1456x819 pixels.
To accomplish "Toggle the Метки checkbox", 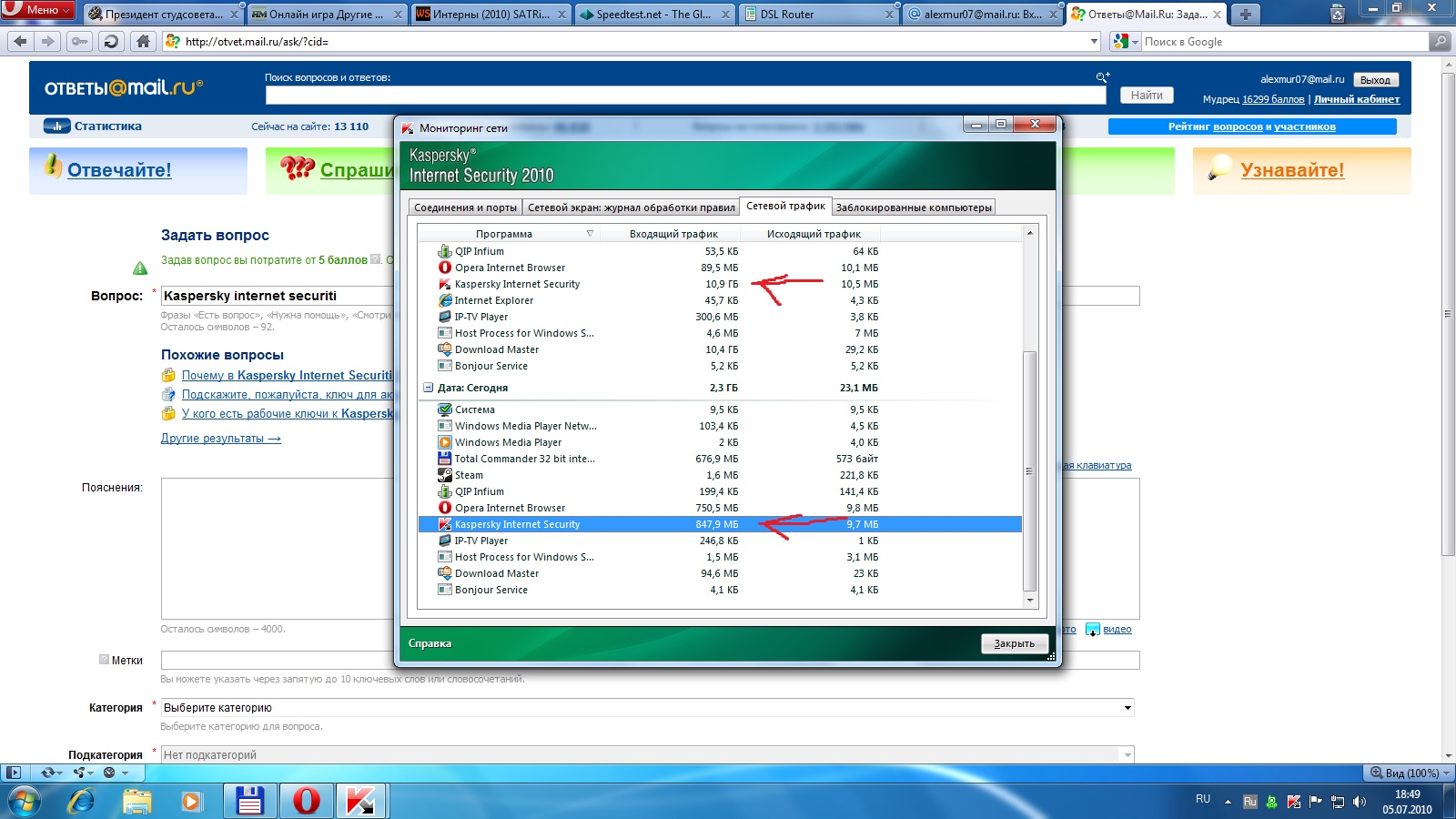I will coord(104,660).
